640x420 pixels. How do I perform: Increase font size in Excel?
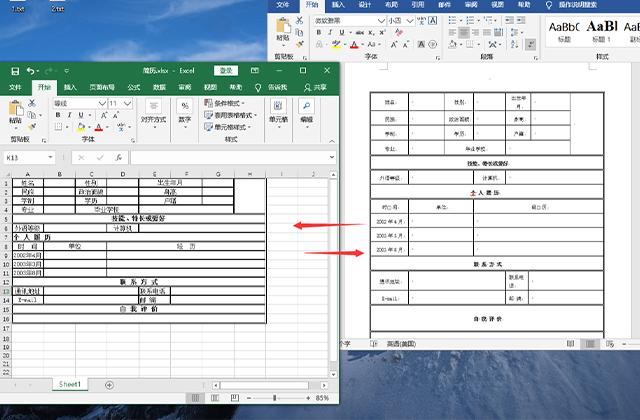[x=104, y=115]
